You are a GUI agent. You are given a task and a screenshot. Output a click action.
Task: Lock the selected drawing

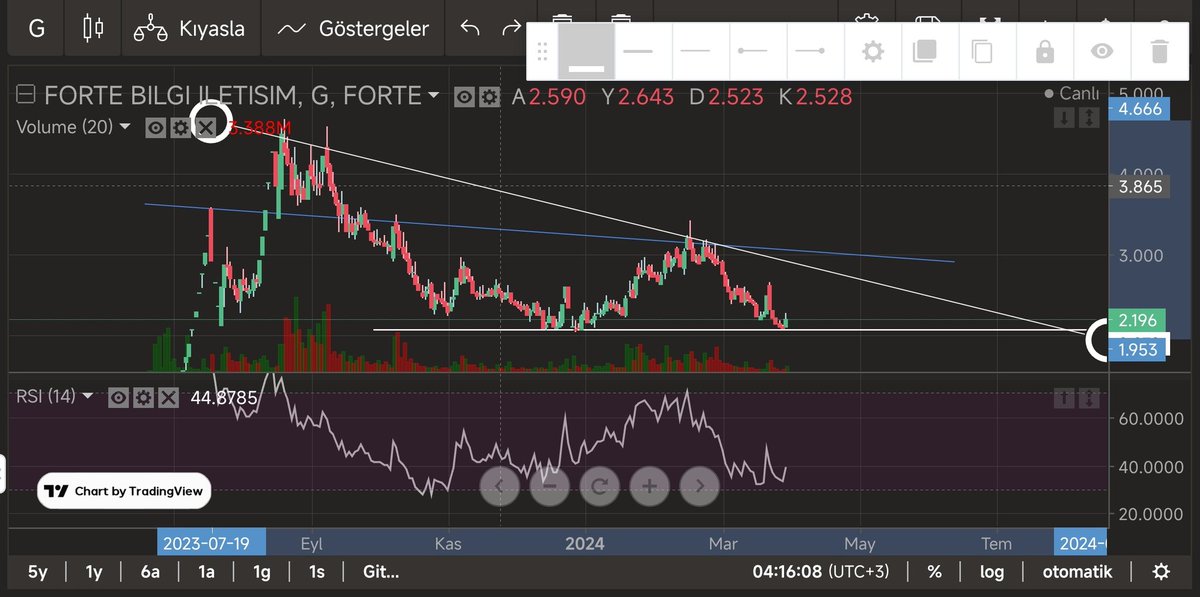click(1044, 50)
